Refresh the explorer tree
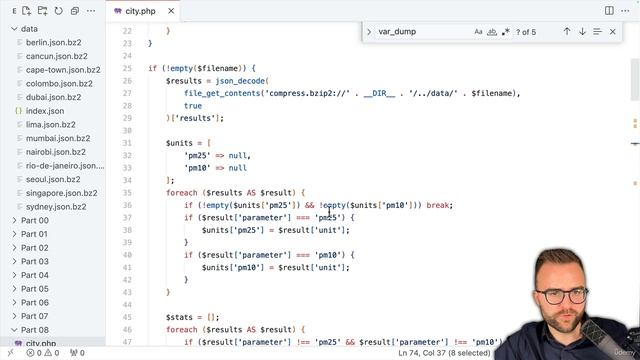Image resolution: width=640 pixels, height=360 pixels. pyautogui.click(x=59, y=11)
